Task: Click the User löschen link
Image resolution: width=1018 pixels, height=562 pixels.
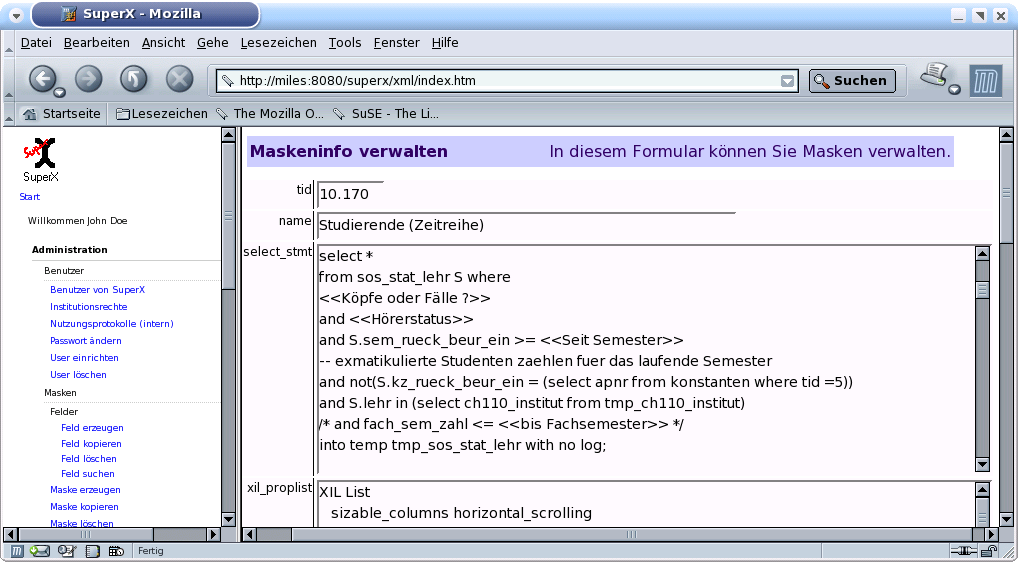Action: pos(78,374)
